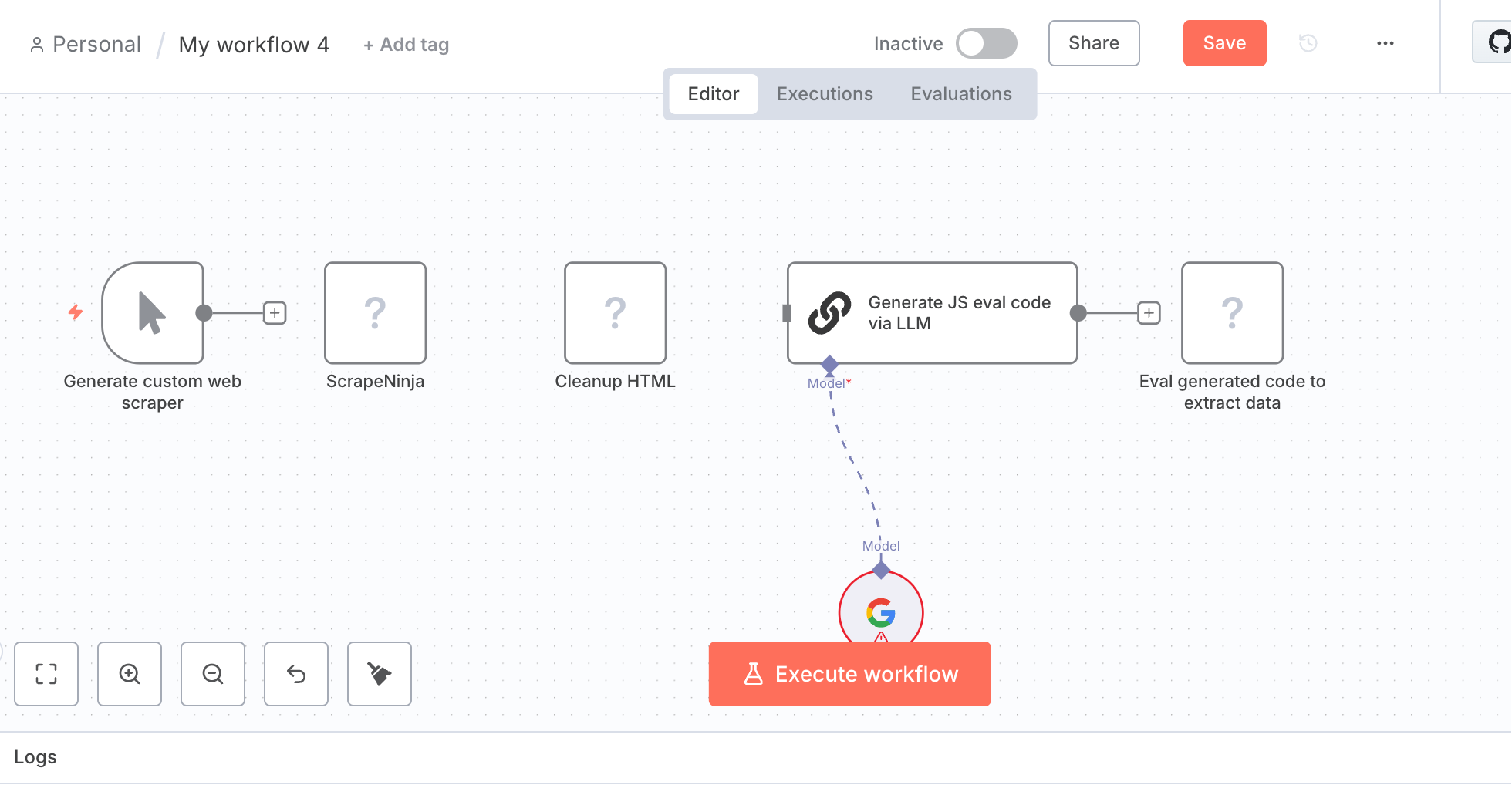Open the three-dot workflow options menu
The width and height of the screenshot is (1512, 805).
point(1385,43)
